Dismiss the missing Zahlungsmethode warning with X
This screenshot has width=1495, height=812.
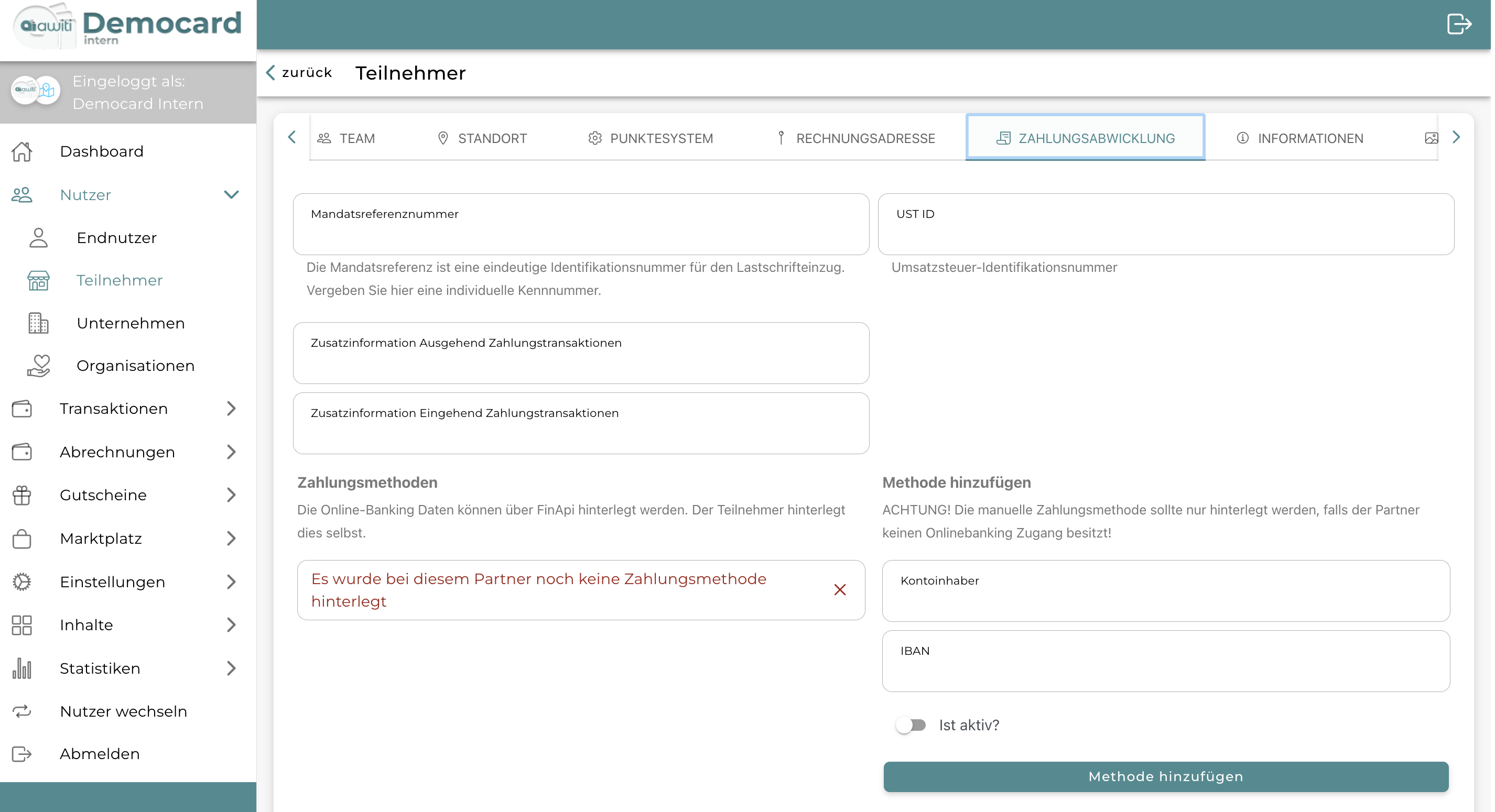(x=839, y=590)
